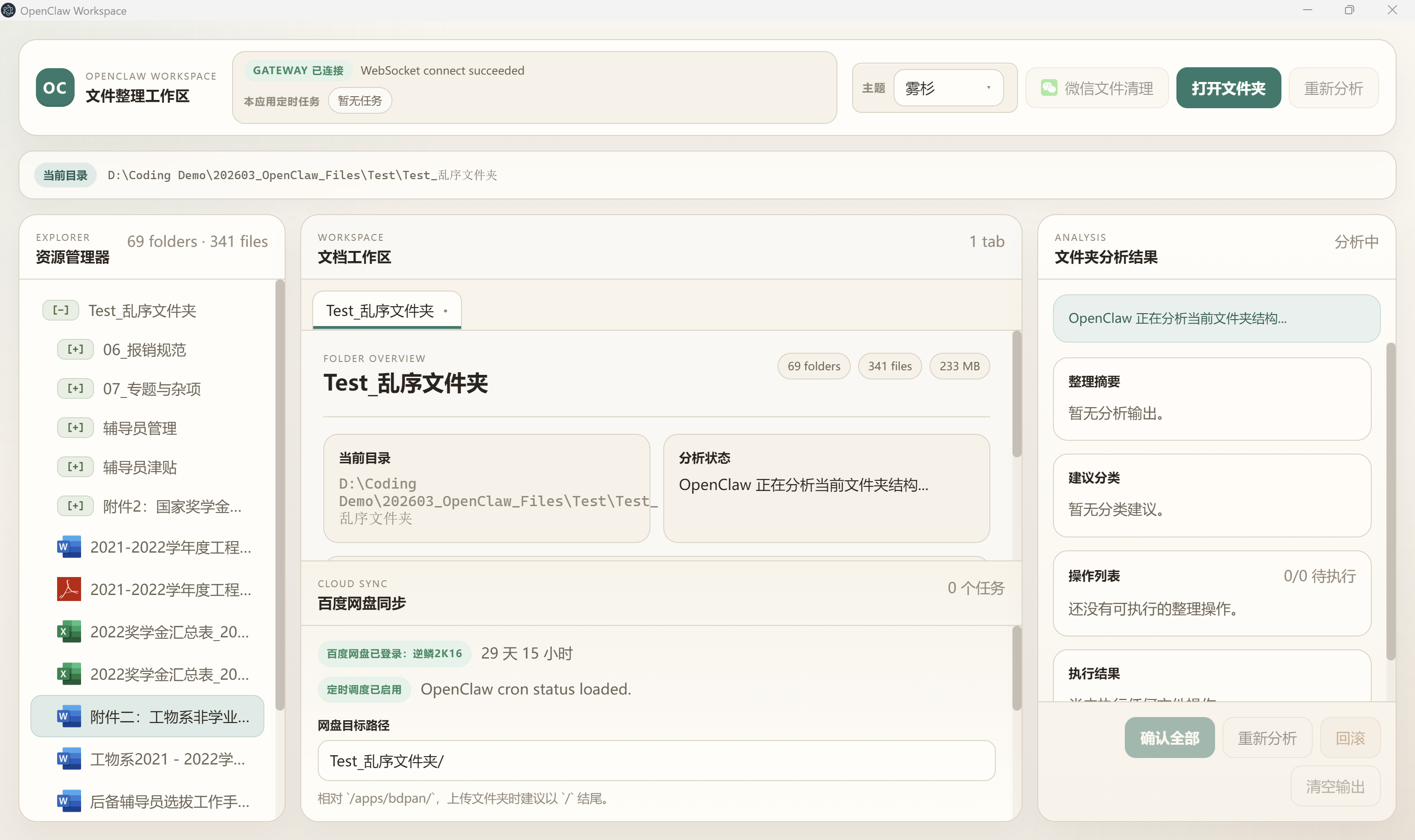Collapse the Test_乱序文件夹 root folder
Viewport: 1415px width, 840px height.
coord(60,310)
